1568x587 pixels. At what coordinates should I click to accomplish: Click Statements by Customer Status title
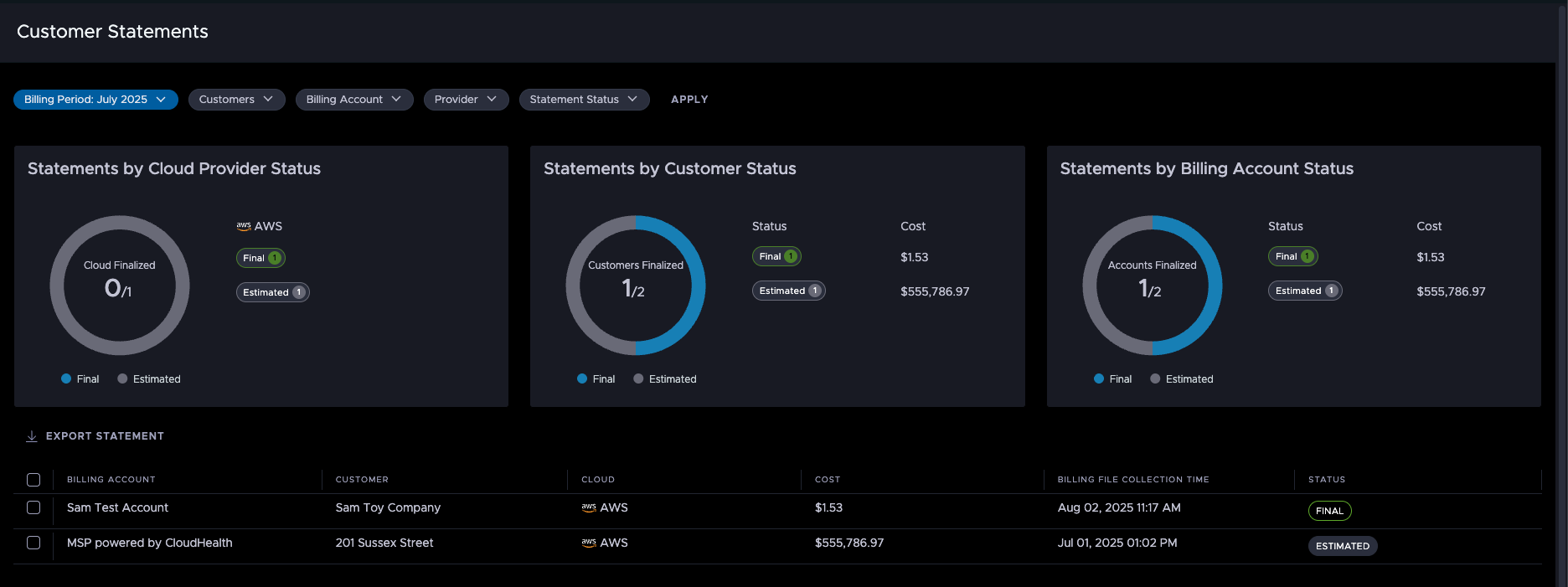pos(670,168)
